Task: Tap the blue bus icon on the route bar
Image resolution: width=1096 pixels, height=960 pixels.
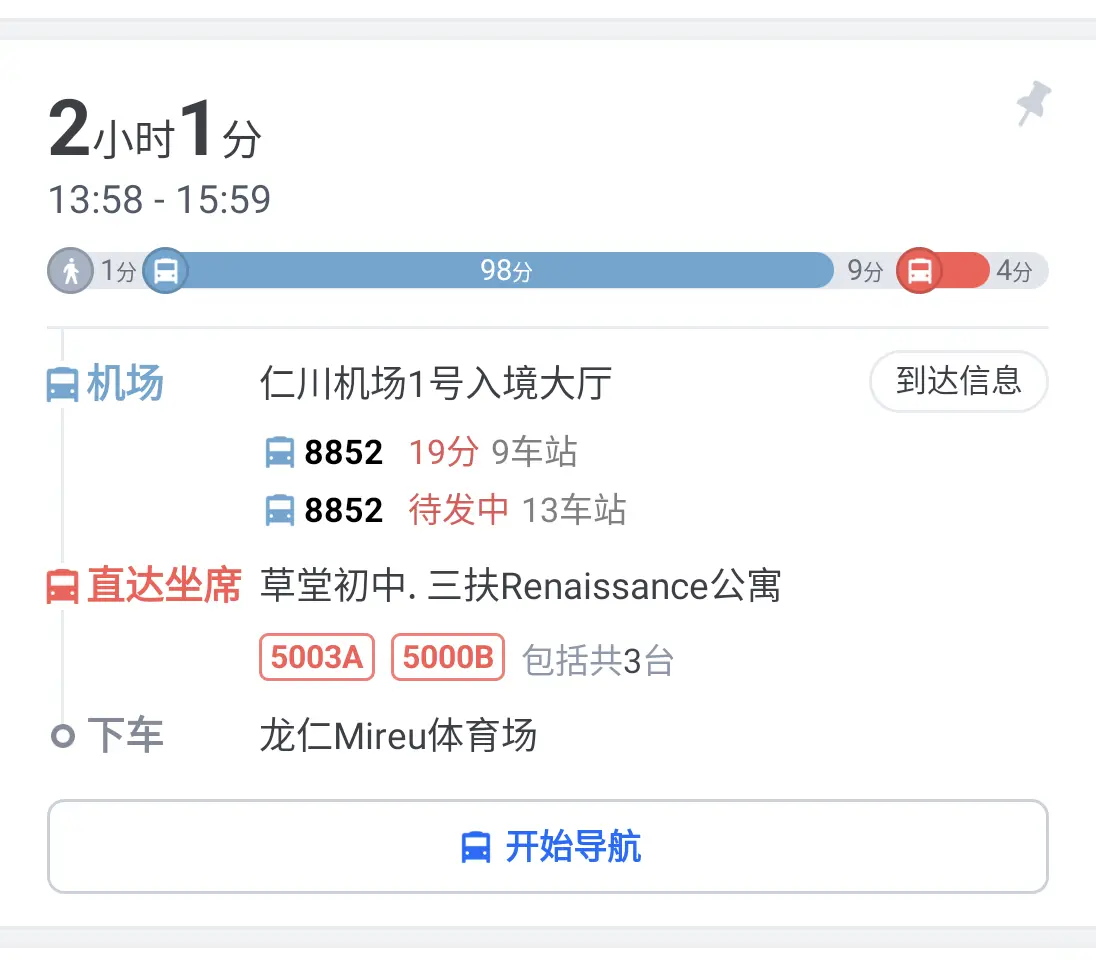Action: click(x=166, y=271)
